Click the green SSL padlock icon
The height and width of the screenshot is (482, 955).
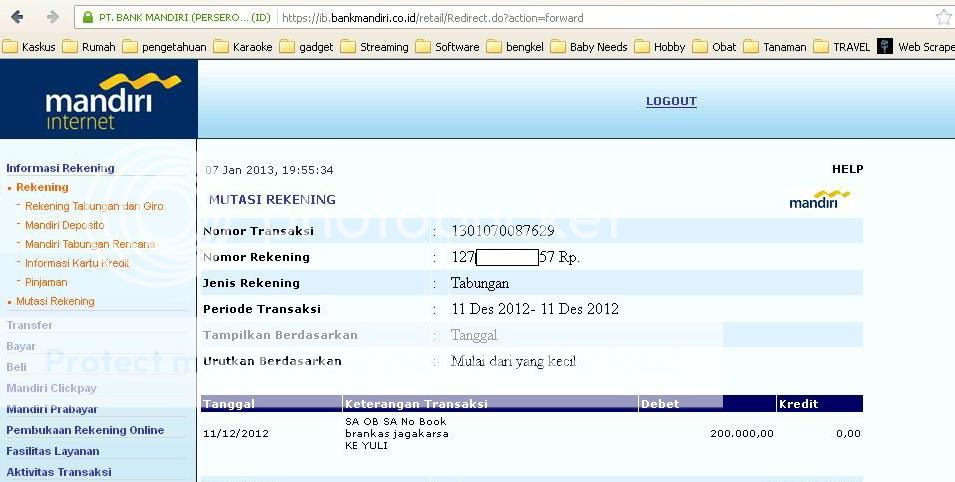[x=88, y=17]
